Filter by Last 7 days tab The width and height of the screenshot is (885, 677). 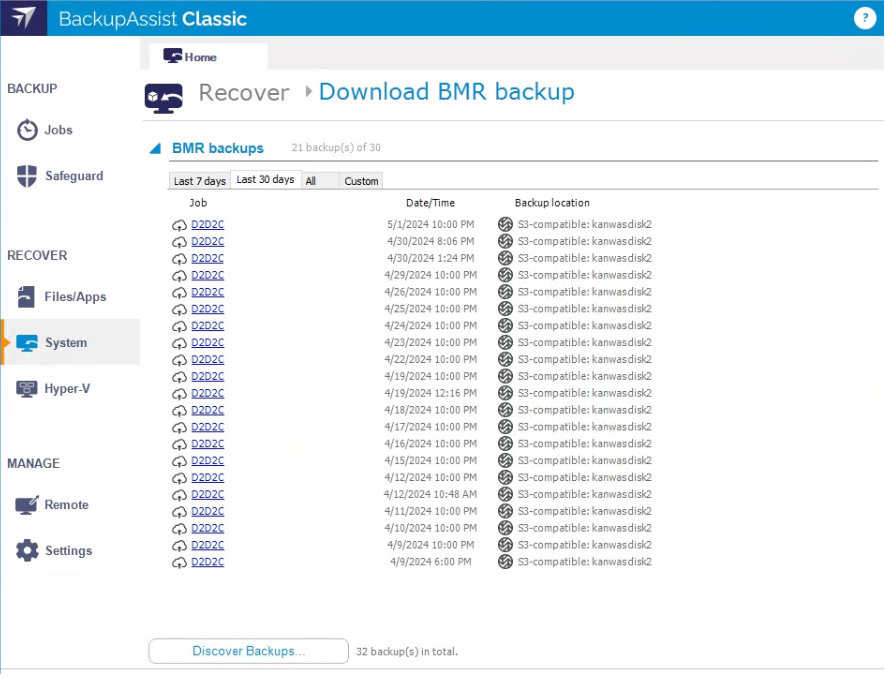tap(200, 181)
